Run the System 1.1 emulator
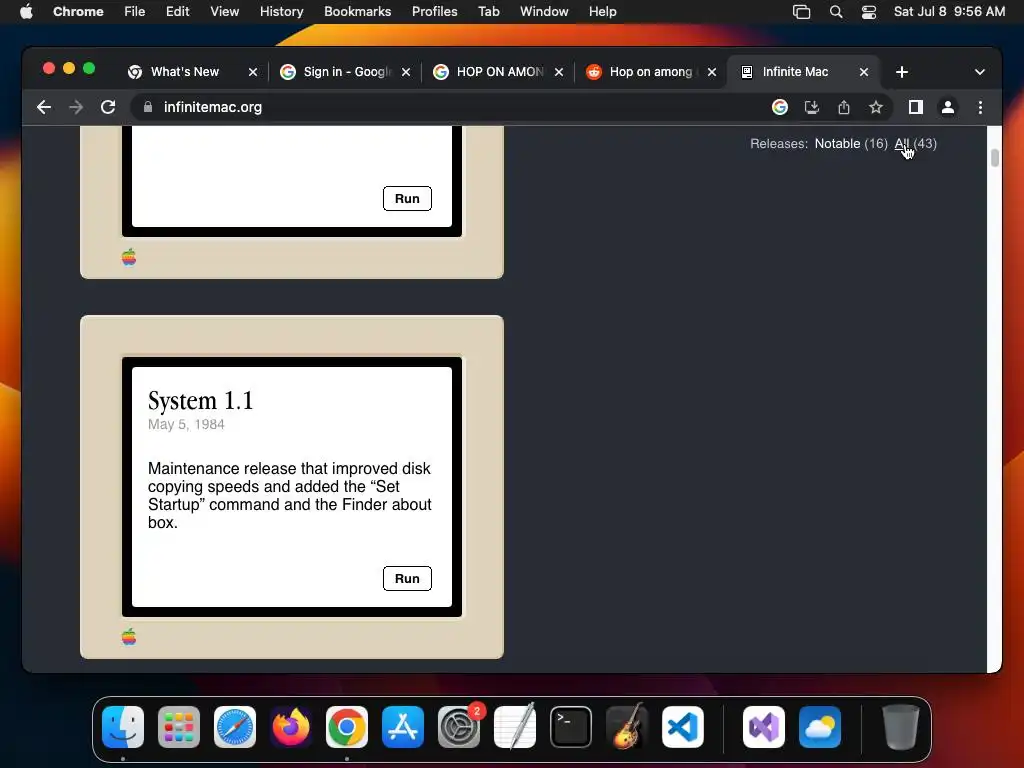1024x768 pixels. pos(407,579)
